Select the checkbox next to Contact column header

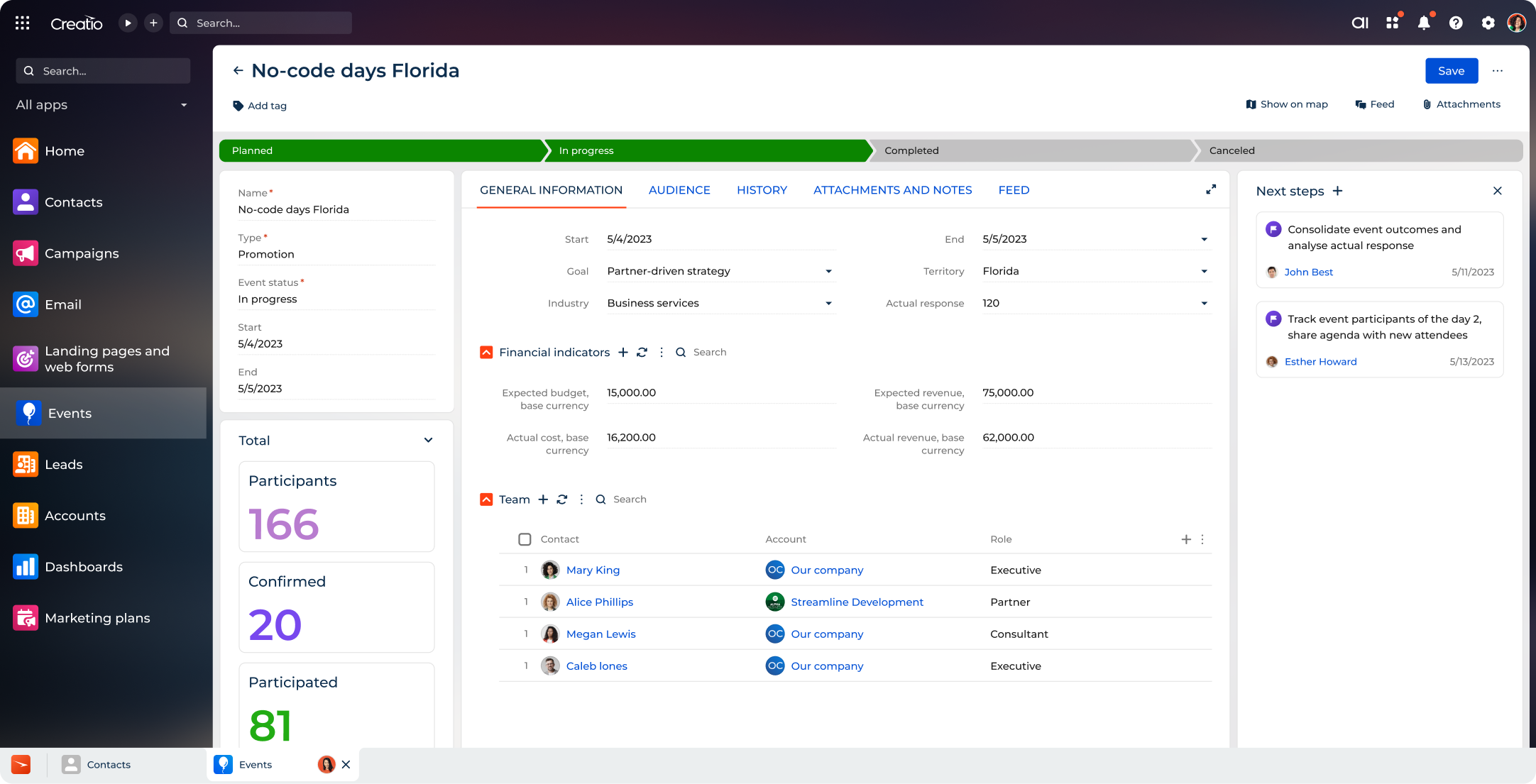pyautogui.click(x=525, y=539)
